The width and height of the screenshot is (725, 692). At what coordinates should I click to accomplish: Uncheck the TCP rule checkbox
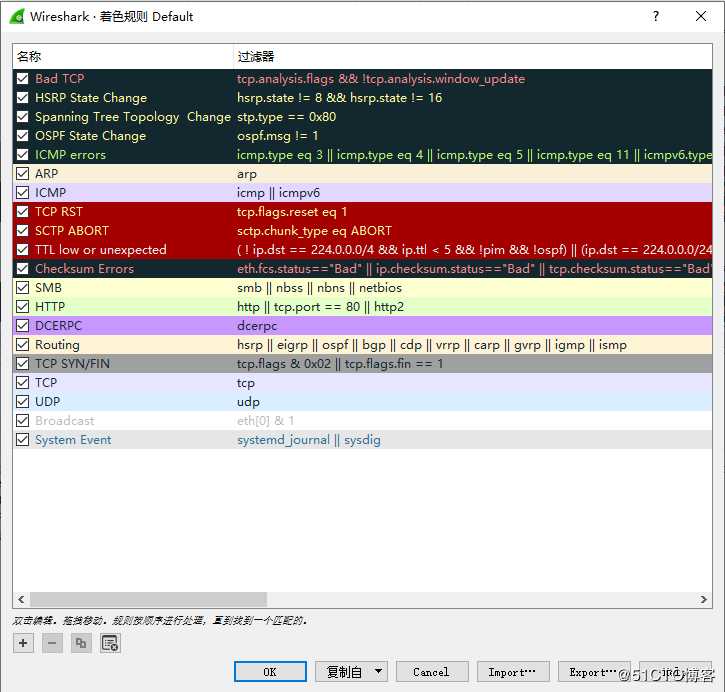tap(23, 382)
